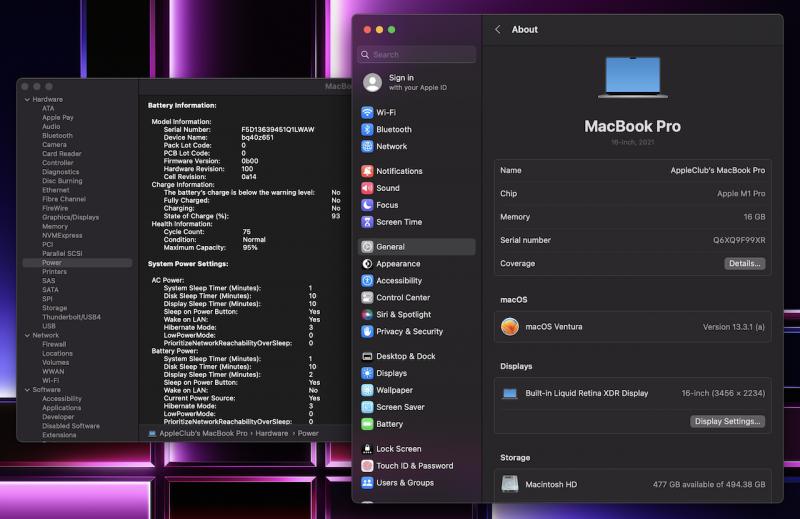Open the Control Center icon
This screenshot has width=800, height=519.
[x=367, y=298]
